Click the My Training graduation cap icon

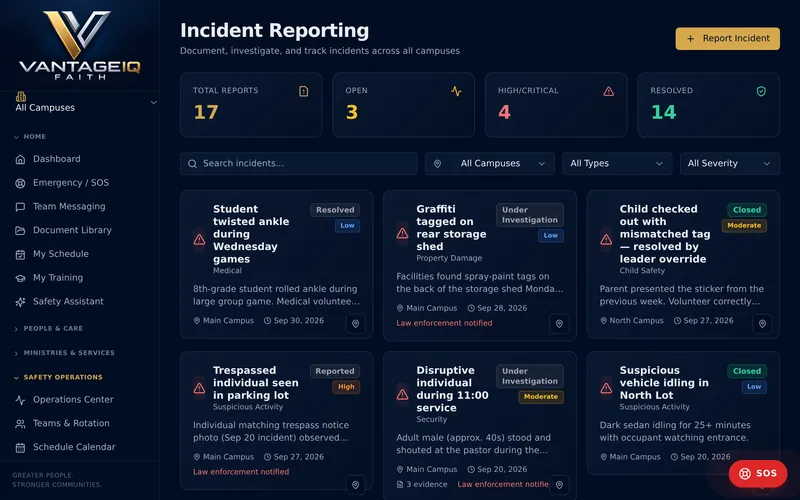[x=20, y=278]
